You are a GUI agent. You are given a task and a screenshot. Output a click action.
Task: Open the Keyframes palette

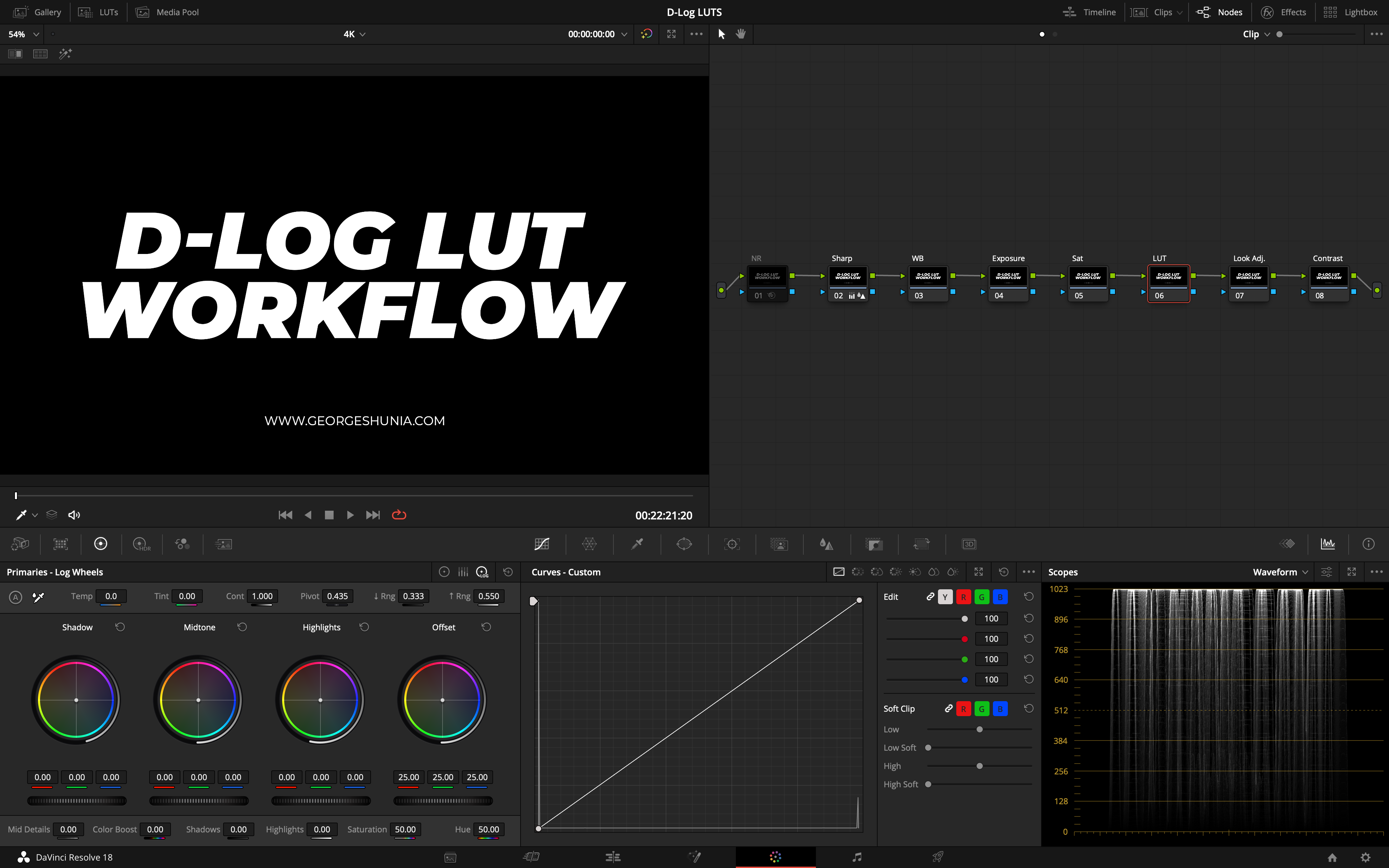click(1287, 544)
